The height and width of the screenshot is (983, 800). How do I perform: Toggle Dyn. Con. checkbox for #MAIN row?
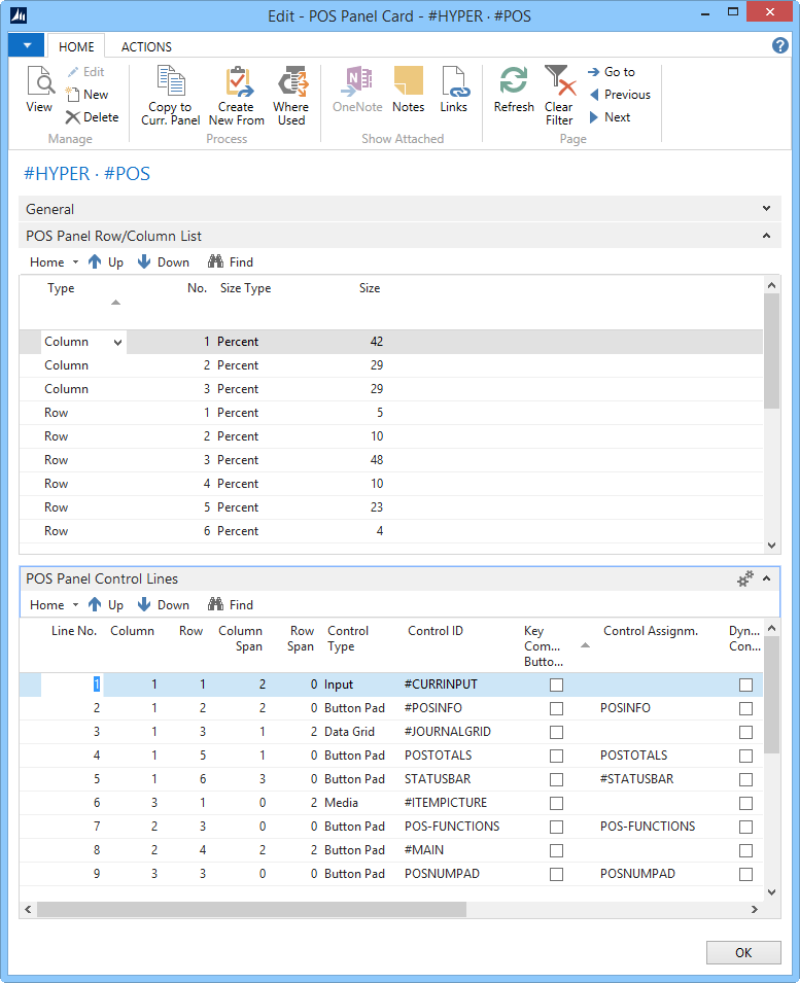click(x=745, y=851)
